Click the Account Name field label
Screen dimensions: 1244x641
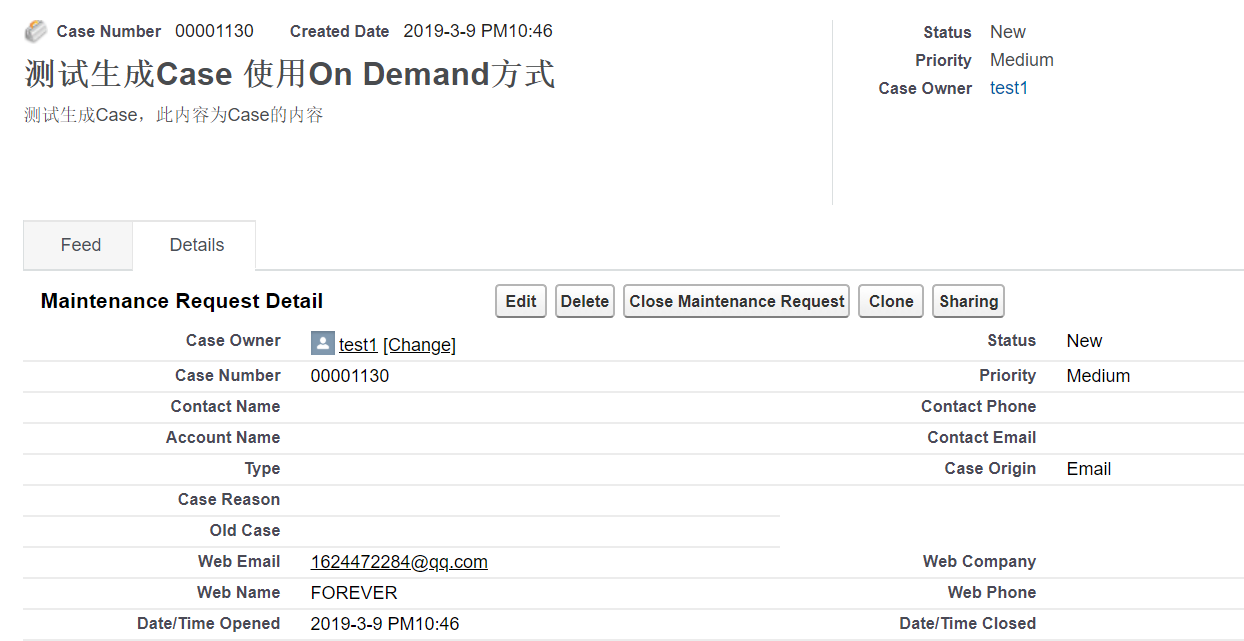coord(223,437)
